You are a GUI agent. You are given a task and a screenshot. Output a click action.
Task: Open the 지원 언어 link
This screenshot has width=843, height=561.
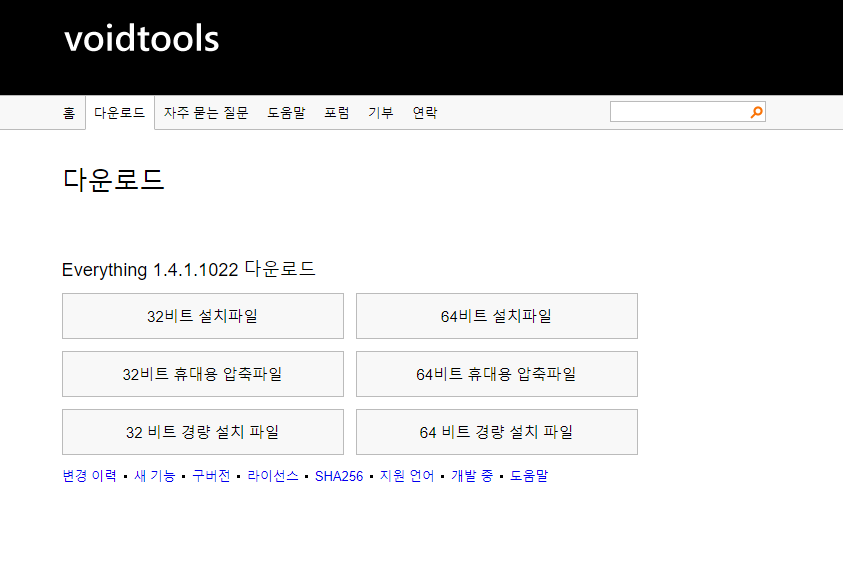[406, 476]
